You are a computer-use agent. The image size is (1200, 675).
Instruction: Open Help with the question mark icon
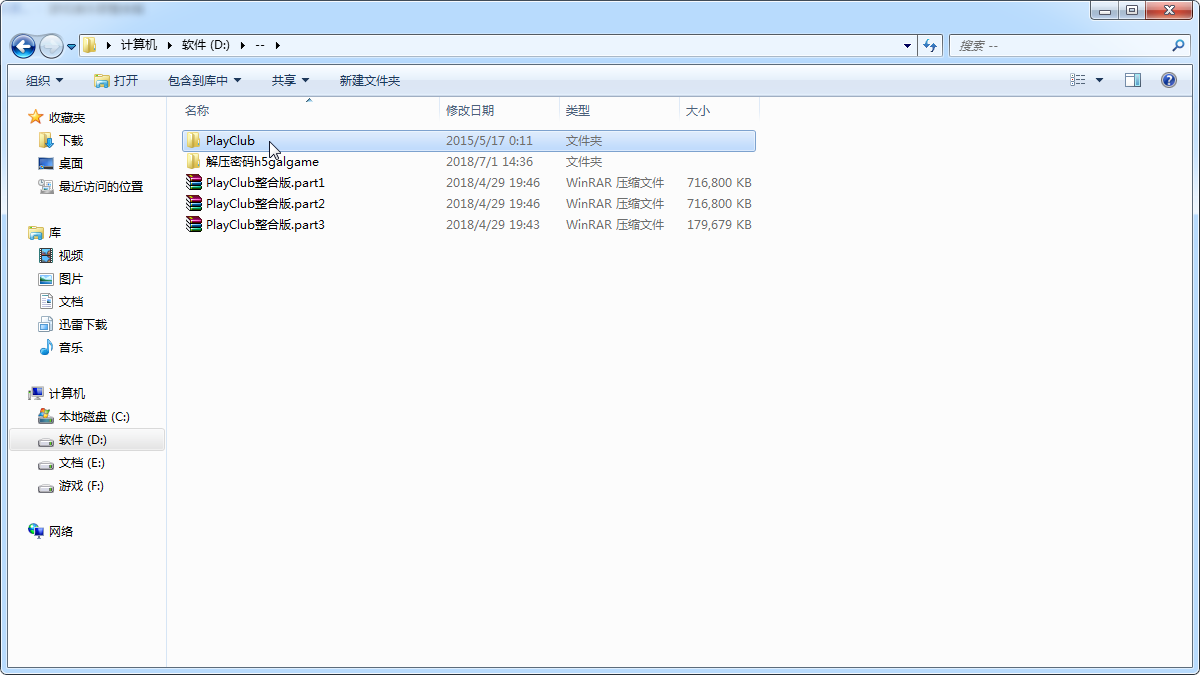pyautogui.click(x=1168, y=80)
